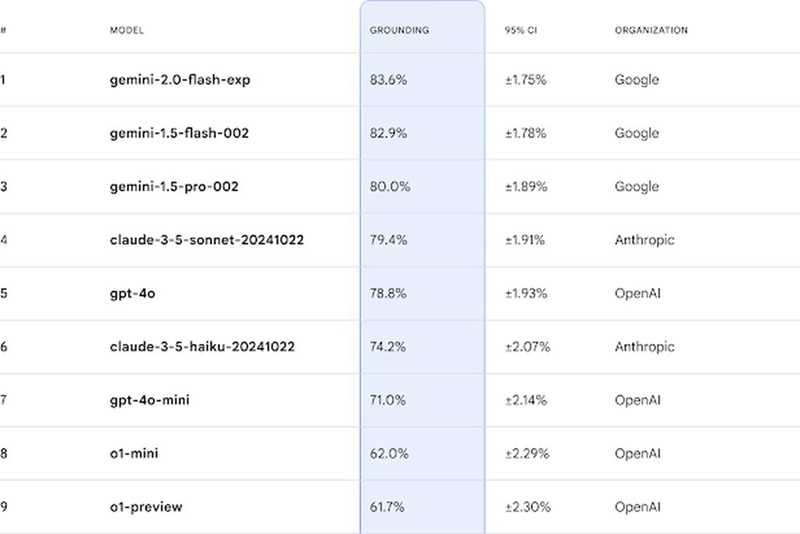Screen dimensions: 800x534
Task: Click the 61.7% grounding score cell
Action: 388,507
